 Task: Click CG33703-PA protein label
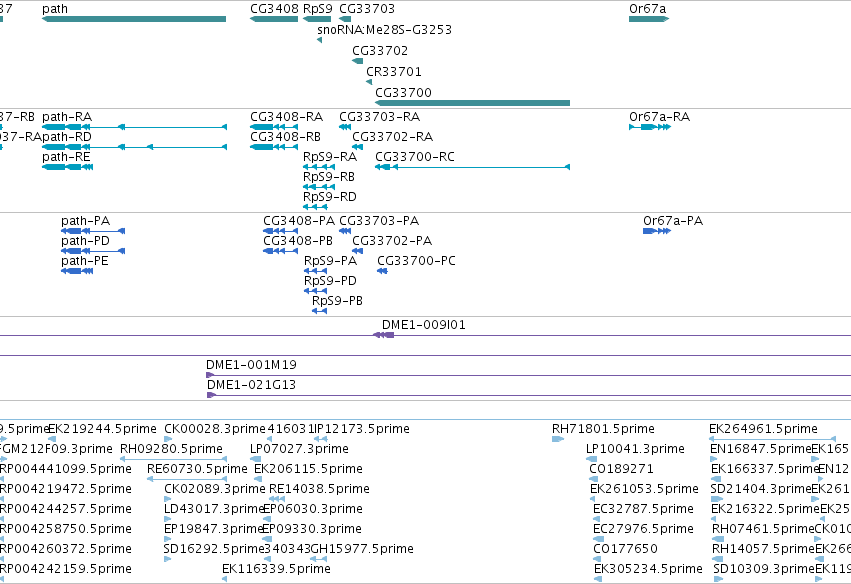pyautogui.click(x=379, y=221)
